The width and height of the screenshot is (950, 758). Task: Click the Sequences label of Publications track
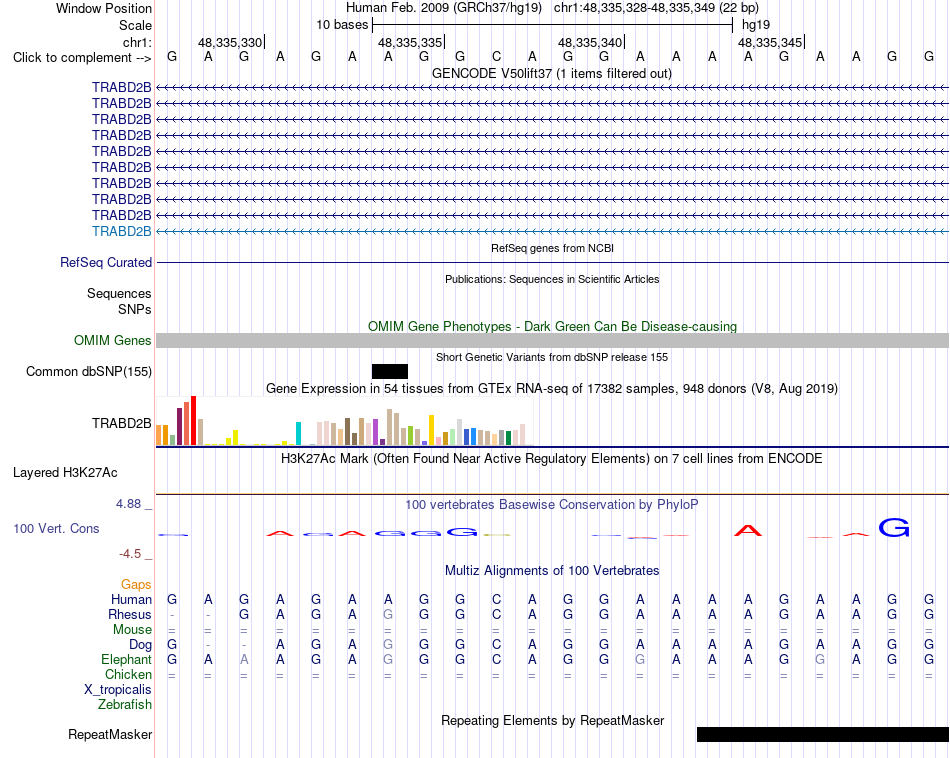click(119, 294)
